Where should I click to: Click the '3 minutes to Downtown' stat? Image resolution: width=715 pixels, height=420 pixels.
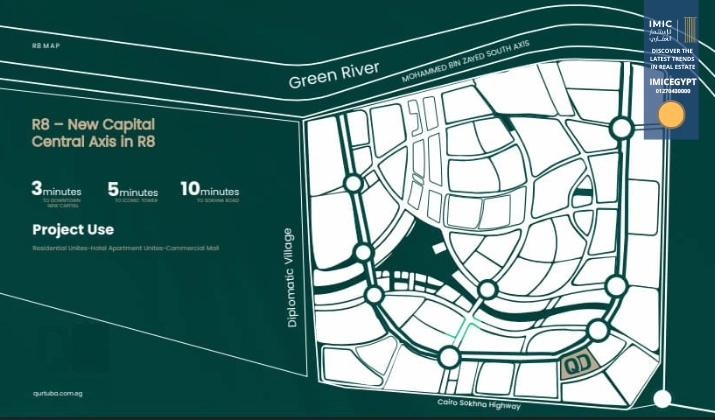58,191
